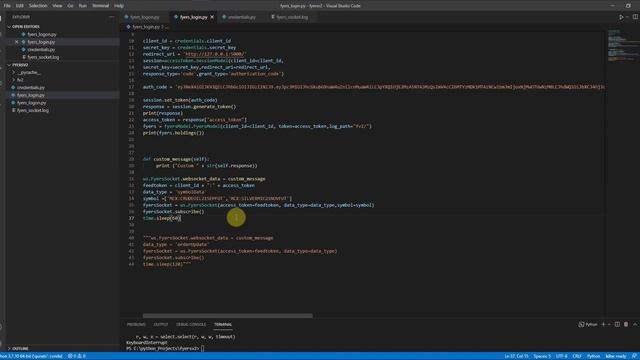The height and width of the screenshot is (360, 640).
Task: Open notifications bell in status bar
Action: click(x=634, y=356)
